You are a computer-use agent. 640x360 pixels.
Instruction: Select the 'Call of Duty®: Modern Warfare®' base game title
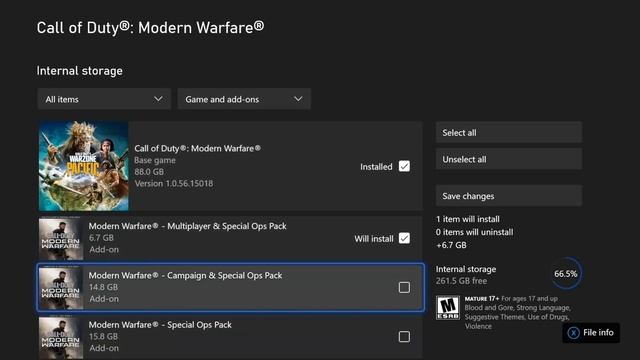198,149
